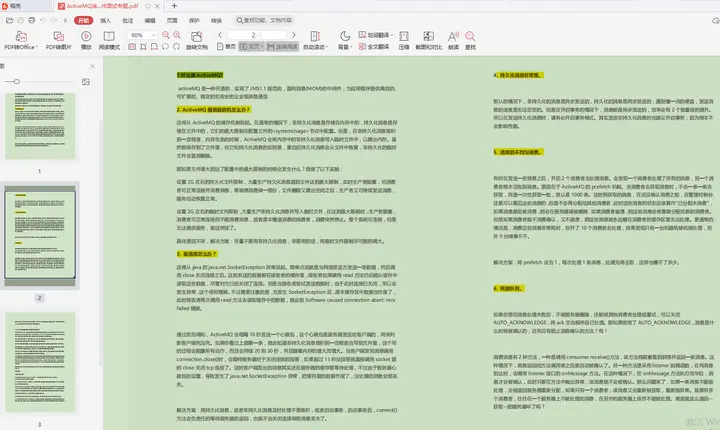The height and width of the screenshot is (430, 720).
Task: Toggle 连续阅读 continuous reading
Action: pyautogui.click(x=282, y=46)
